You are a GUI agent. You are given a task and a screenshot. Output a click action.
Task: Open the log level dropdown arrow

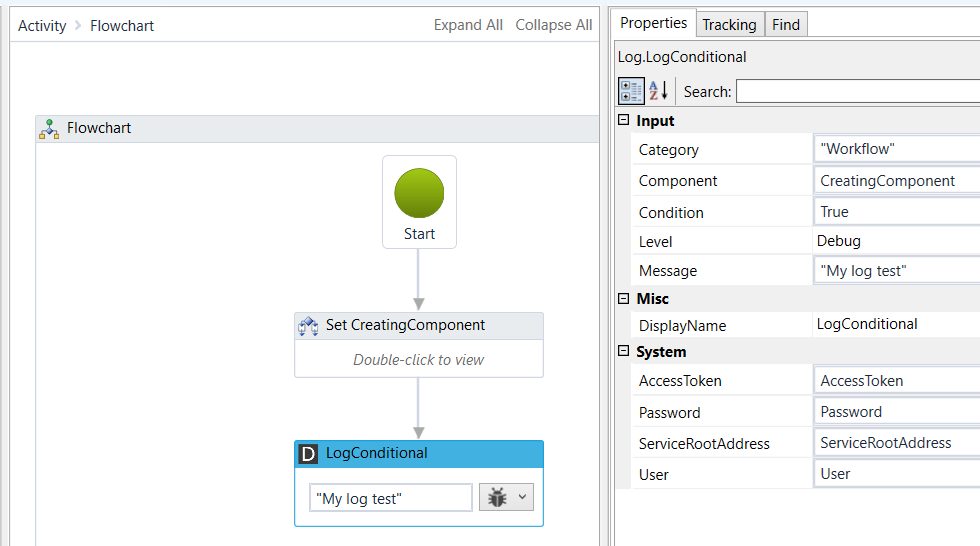click(x=523, y=497)
